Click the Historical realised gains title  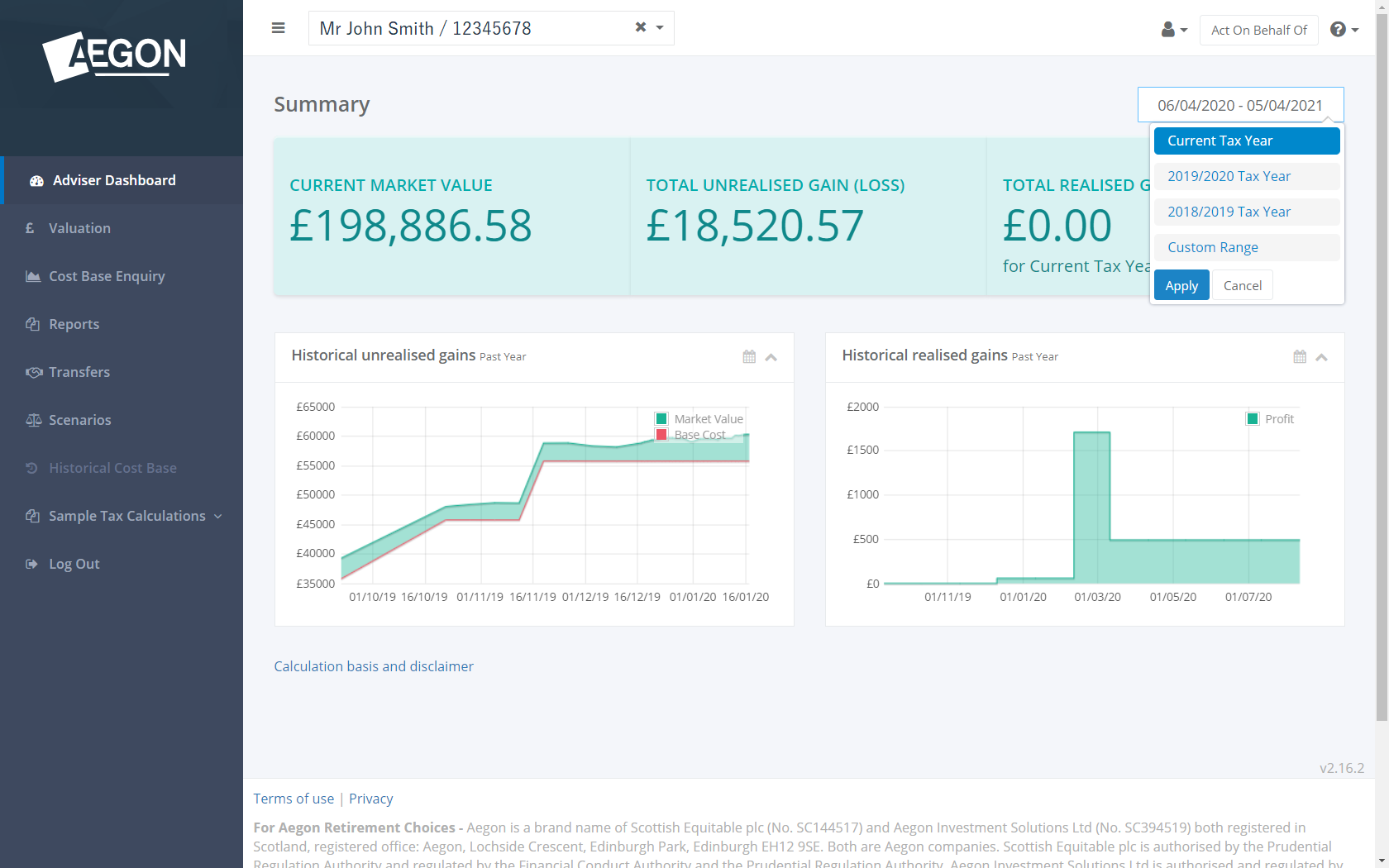pos(924,355)
